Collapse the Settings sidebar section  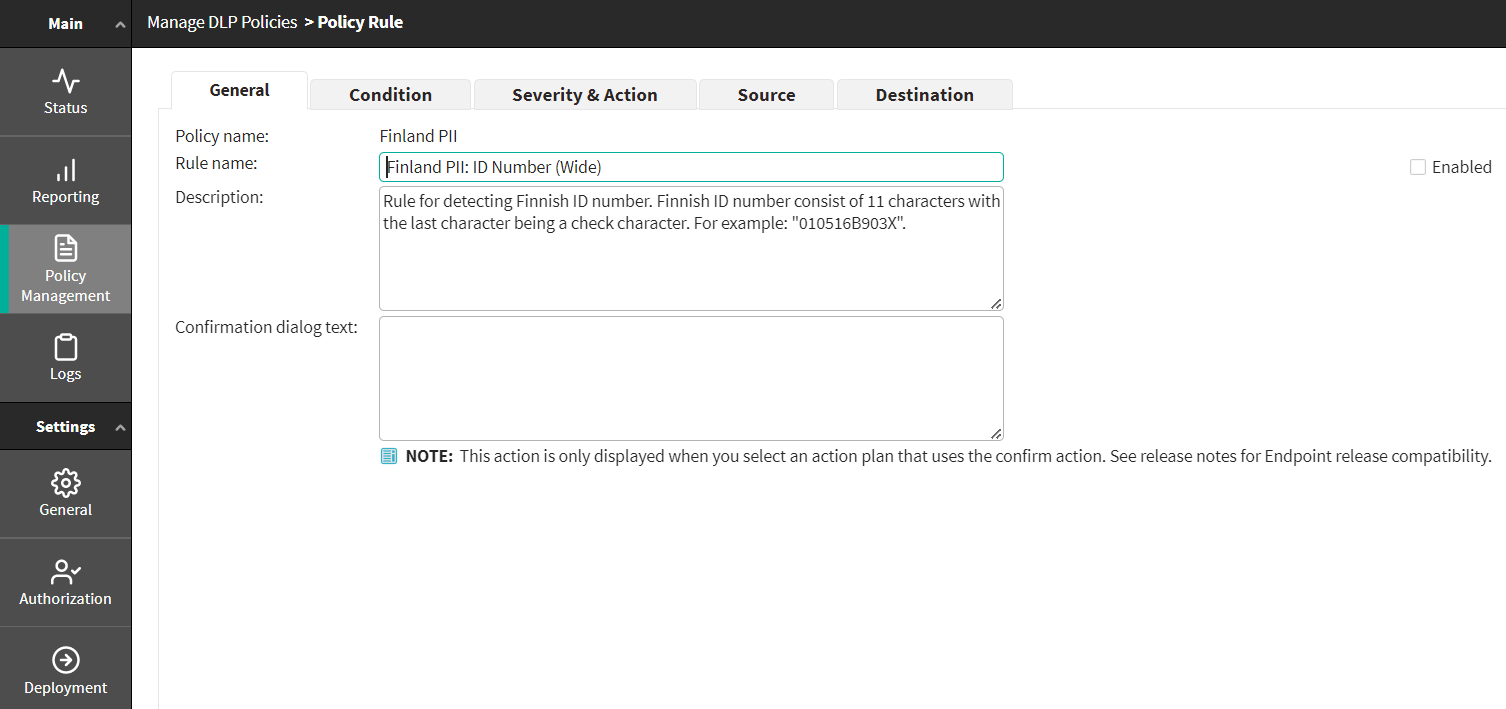pos(120,427)
